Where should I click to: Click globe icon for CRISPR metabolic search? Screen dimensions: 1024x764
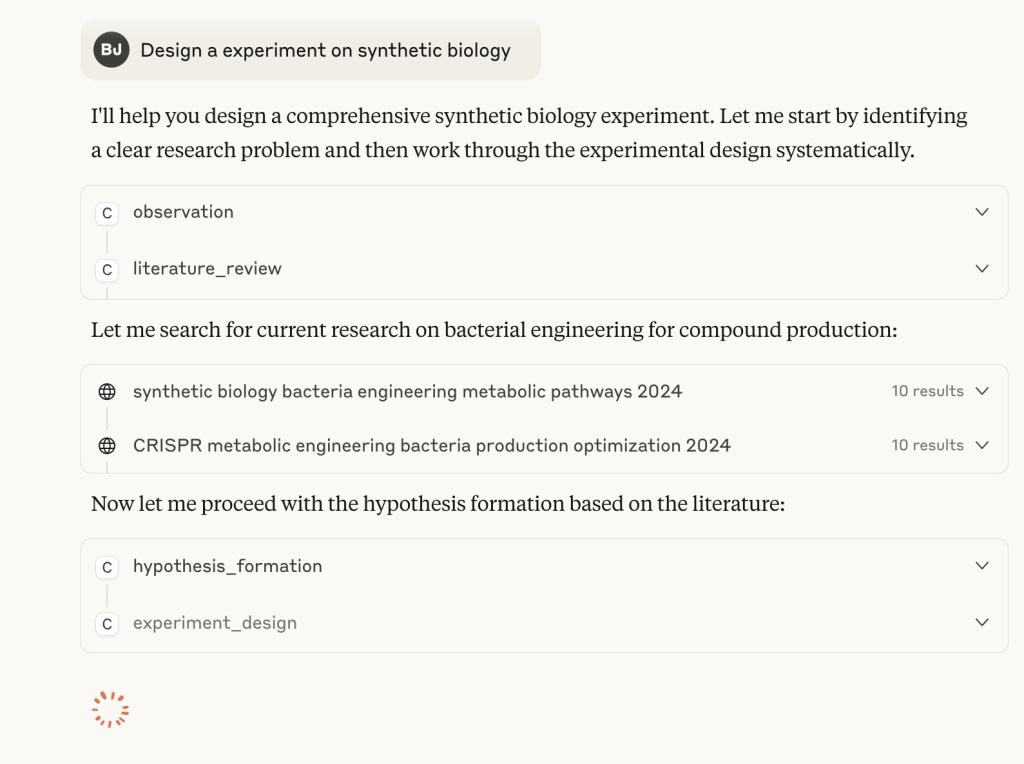tap(107, 445)
